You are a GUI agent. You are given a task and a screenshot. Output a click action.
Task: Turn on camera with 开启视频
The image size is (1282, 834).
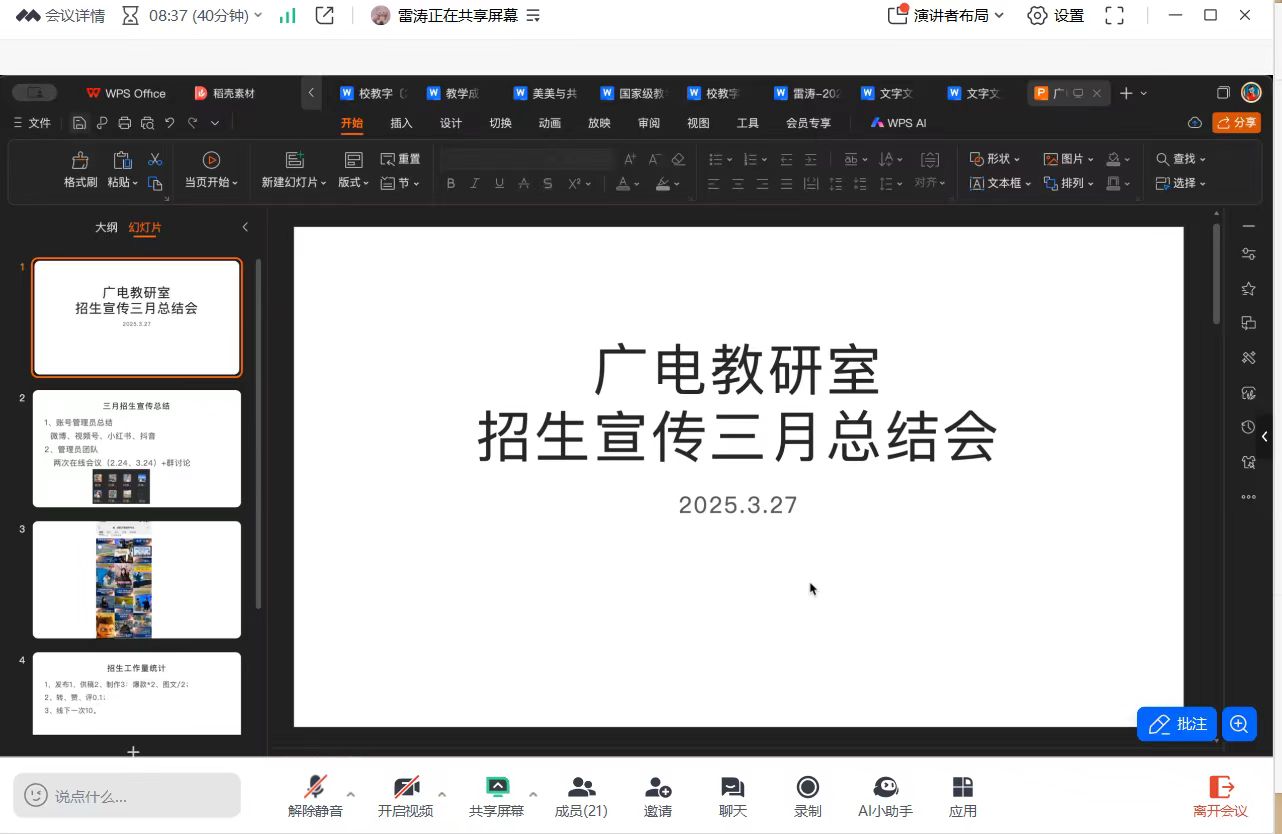point(406,787)
